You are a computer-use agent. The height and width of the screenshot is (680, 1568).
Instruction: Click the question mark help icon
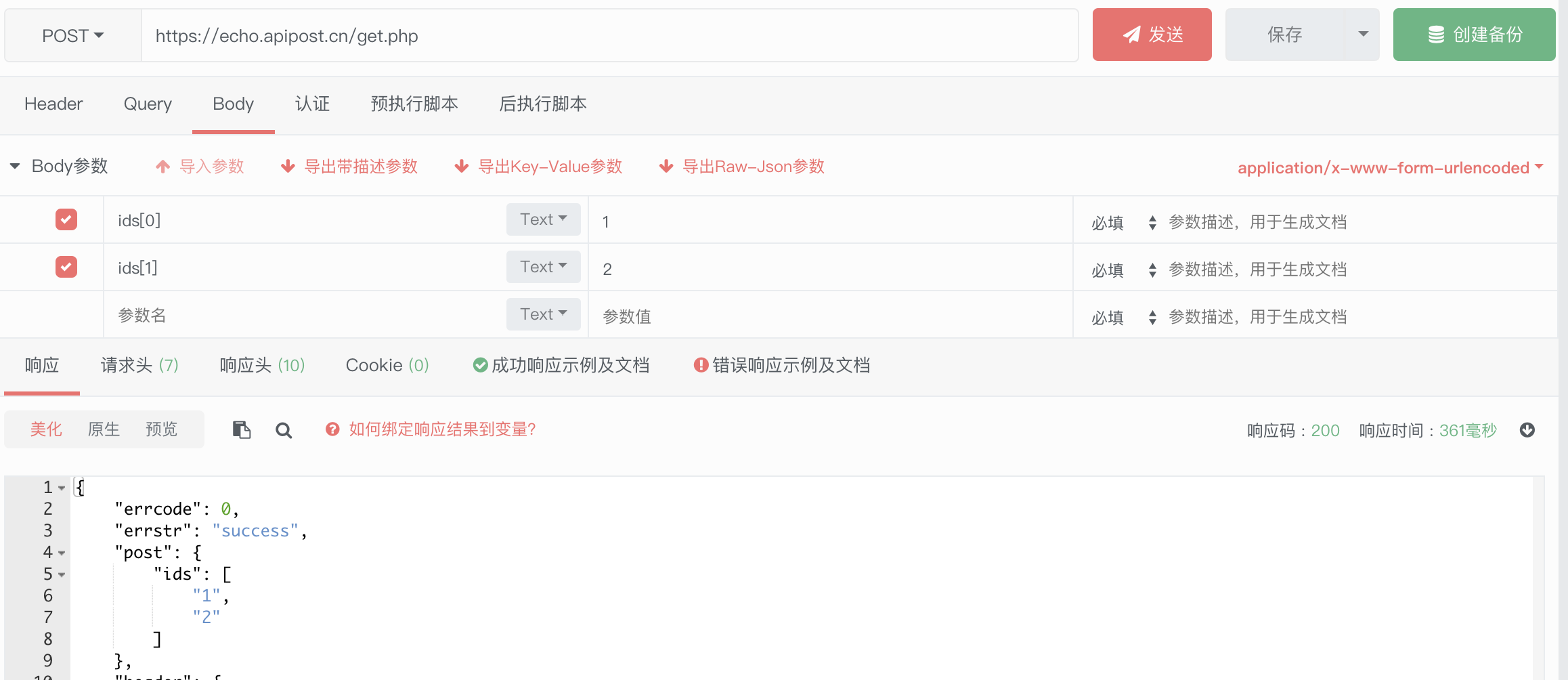click(x=332, y=429)
